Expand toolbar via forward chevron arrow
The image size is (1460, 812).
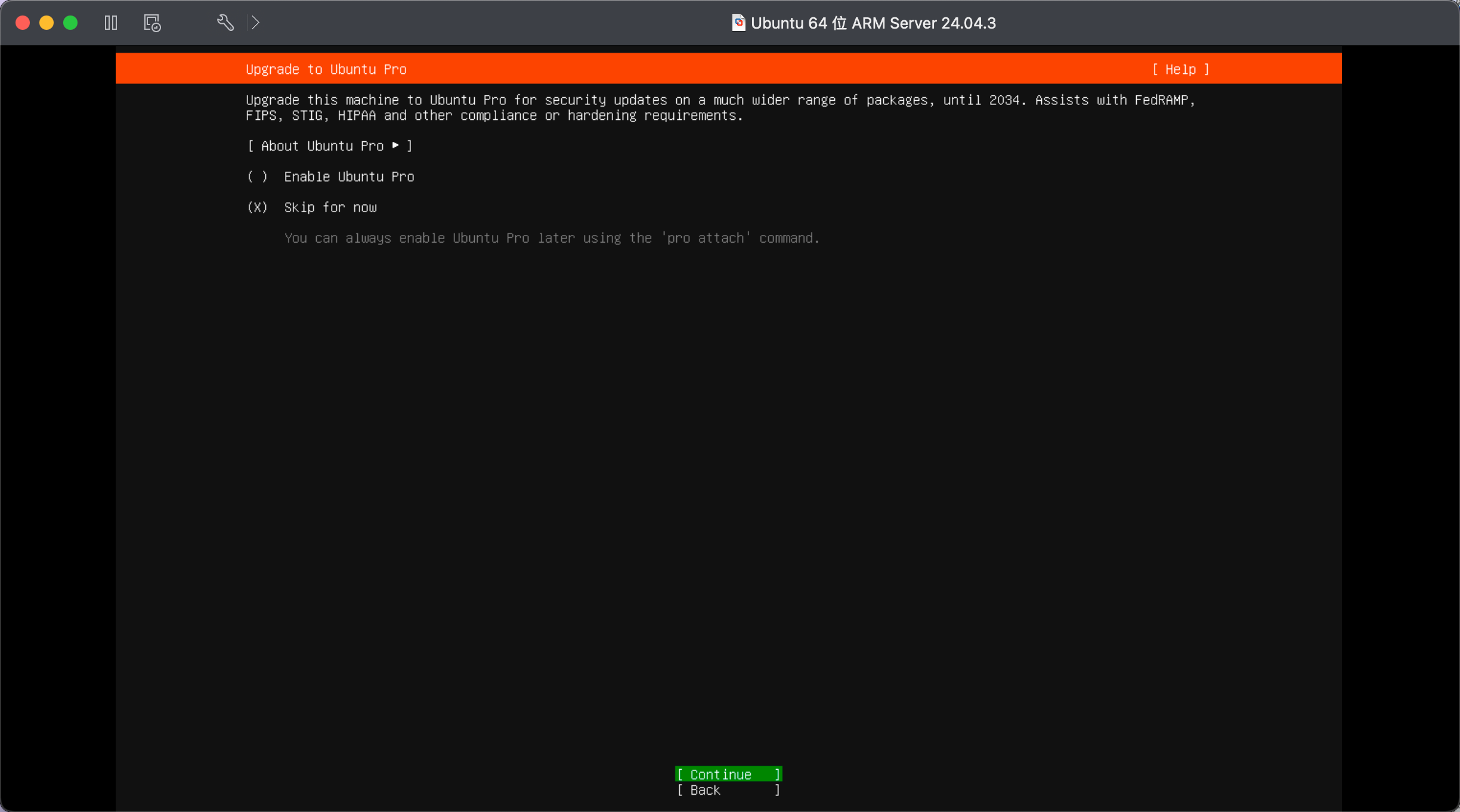256,23
